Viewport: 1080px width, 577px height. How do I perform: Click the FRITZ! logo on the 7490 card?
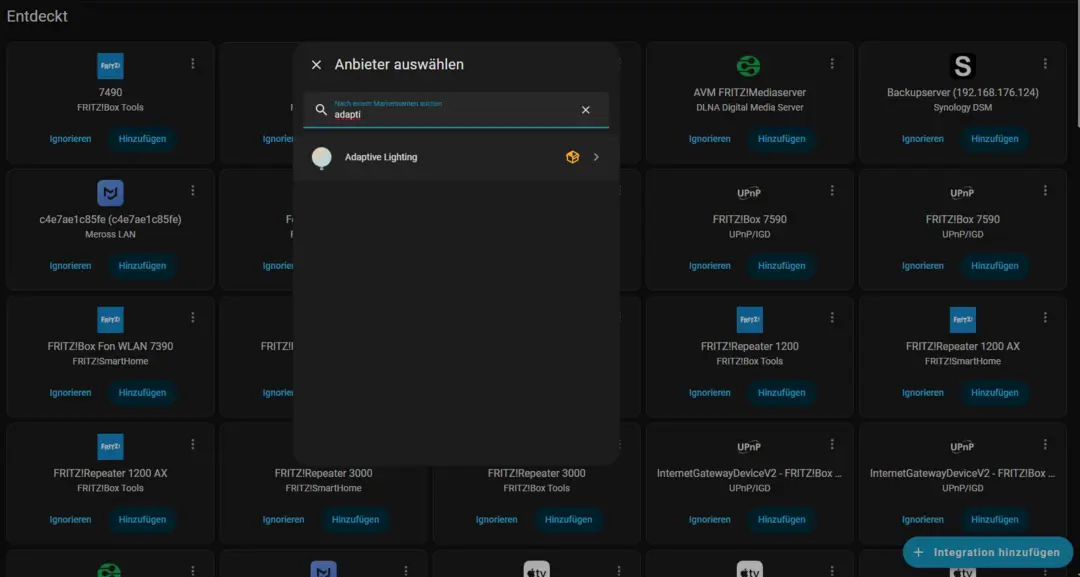(110, 63)
